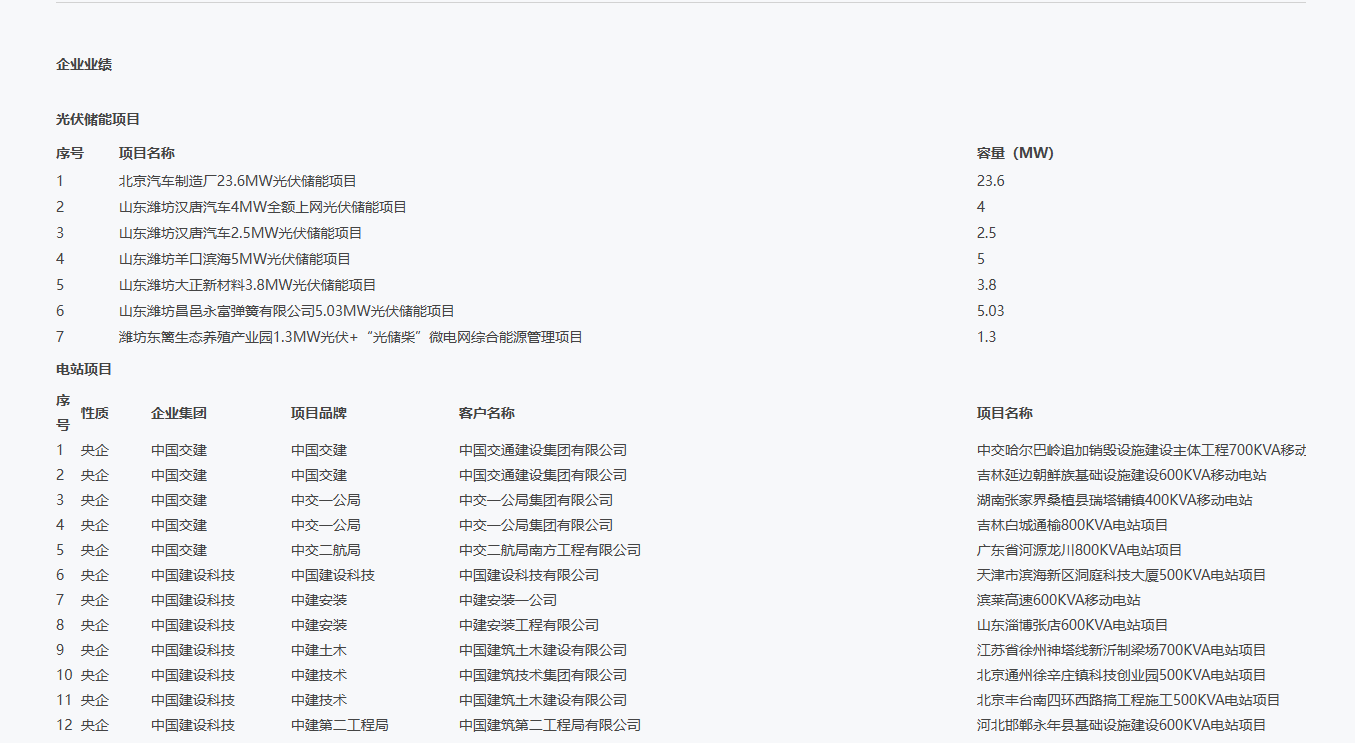Image resolution: width=1355 pixels, height=743 pixels.
Task: Select the capacity value 3.8
Action: click(x=987, y=285)
